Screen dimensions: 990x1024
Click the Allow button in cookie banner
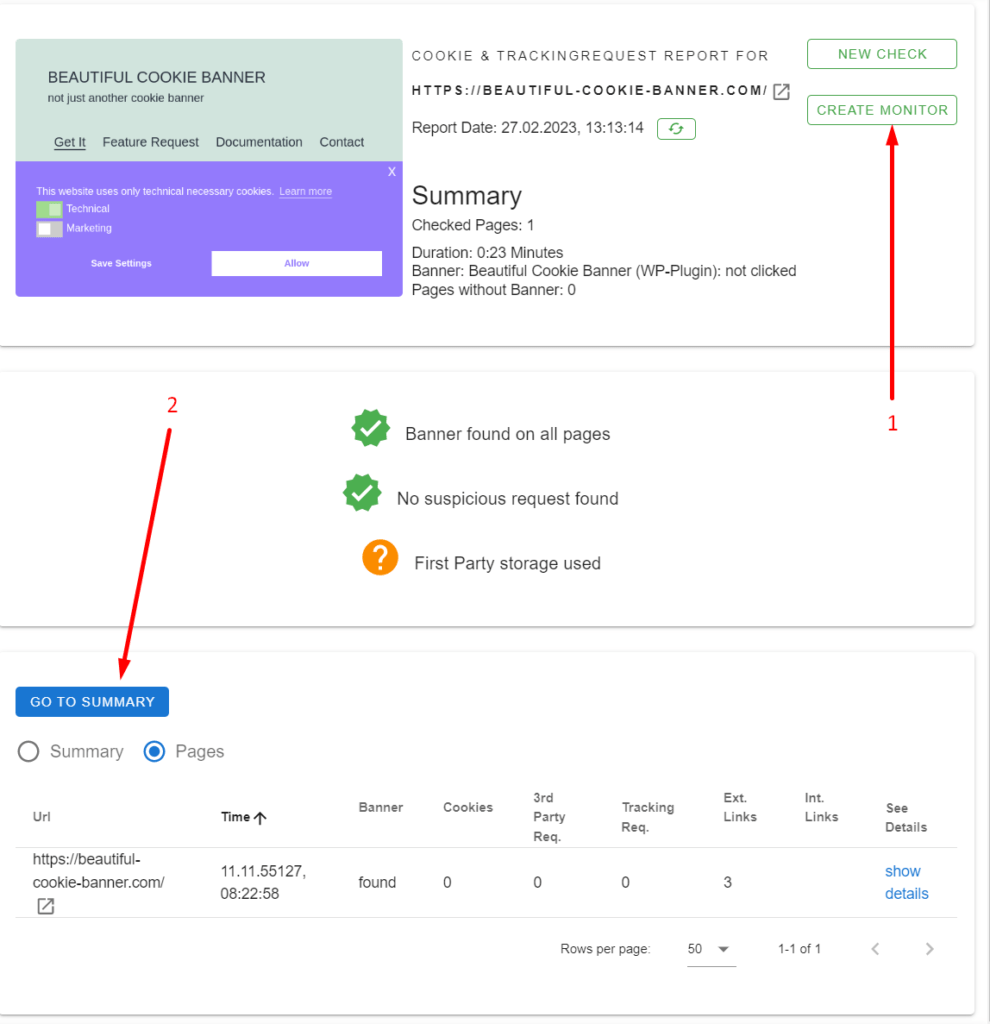[x=296, y=263]
